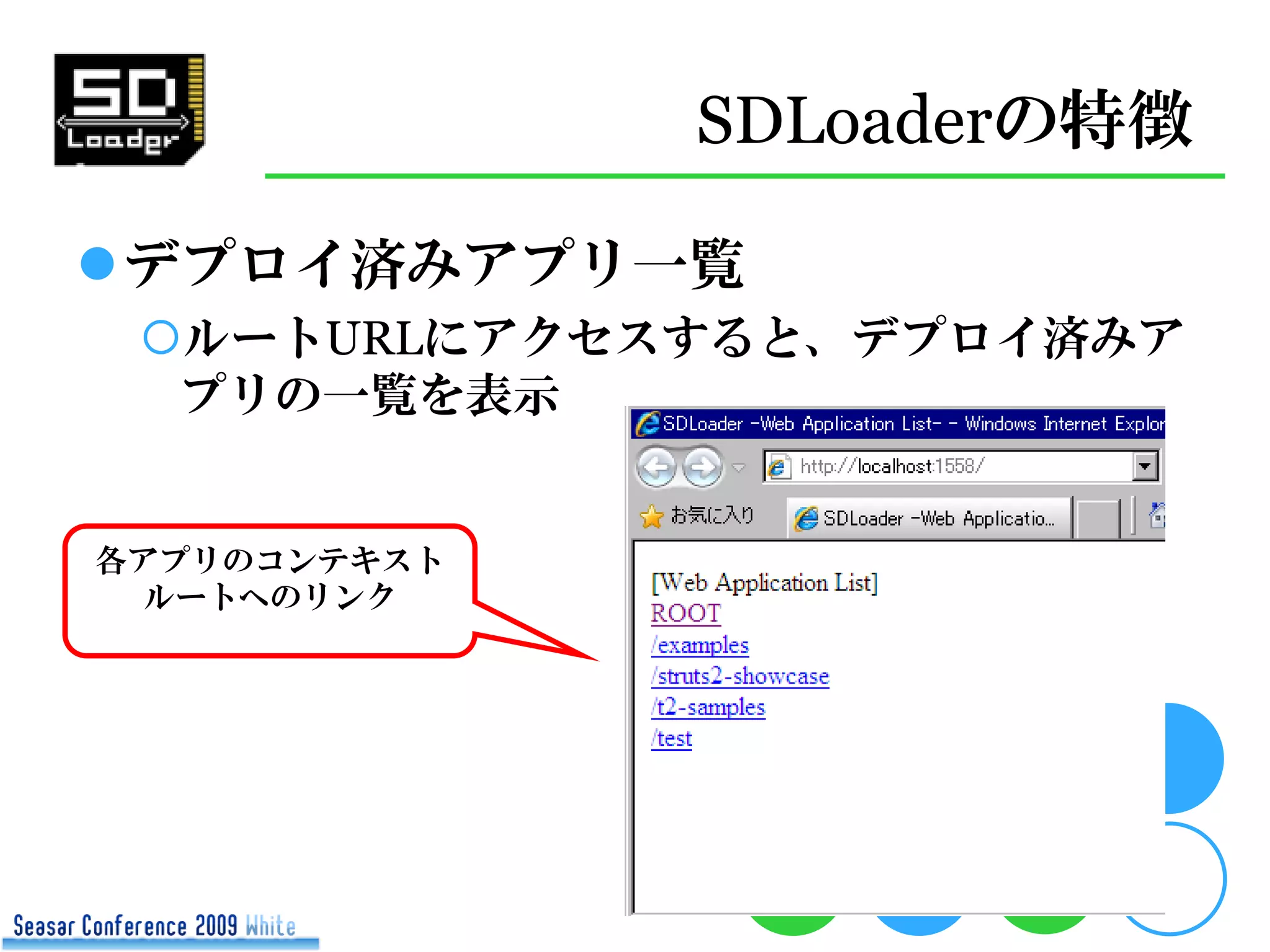This screenshot has height=952, width=1270.
Task: Open the /examples link
Action: coord(700,645)
